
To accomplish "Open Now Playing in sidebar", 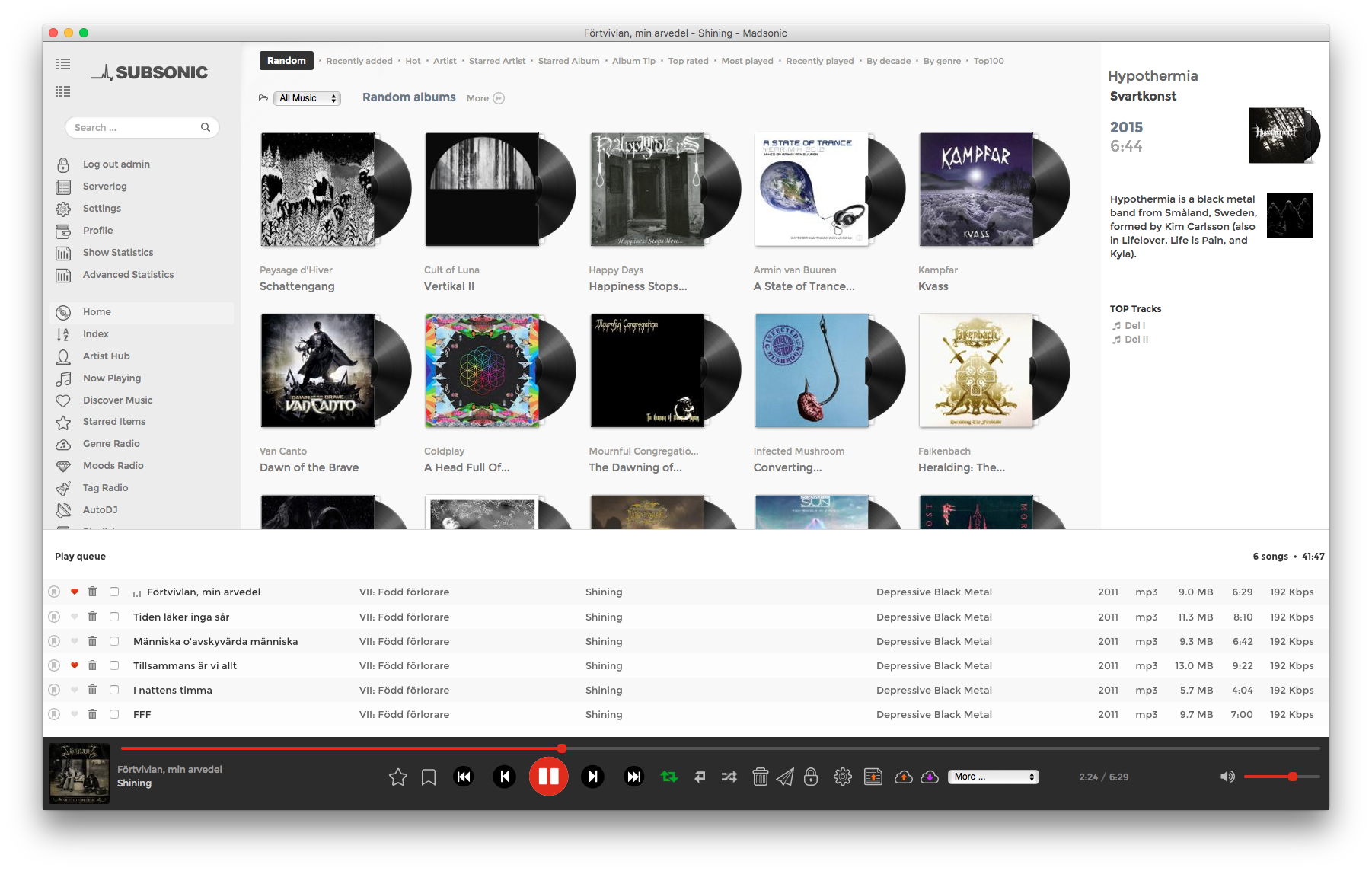I will 112,378.
